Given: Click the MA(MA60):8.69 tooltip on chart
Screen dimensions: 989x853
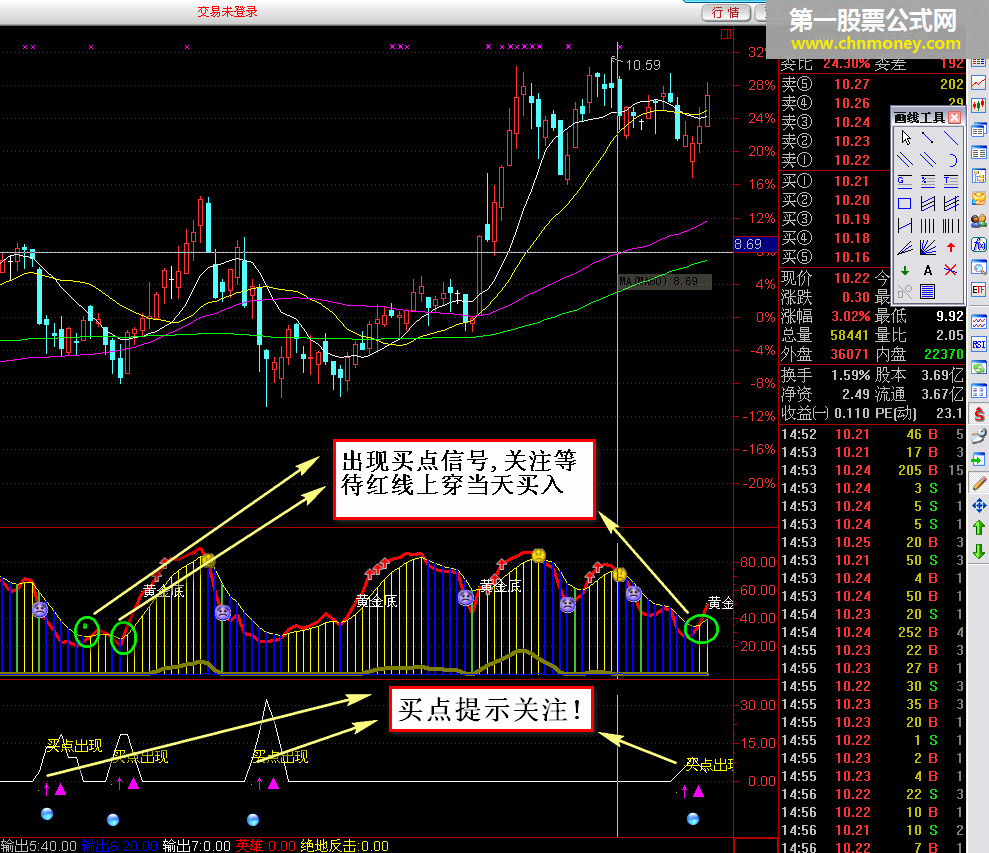Looking at the screenshot, I should 664,281.
